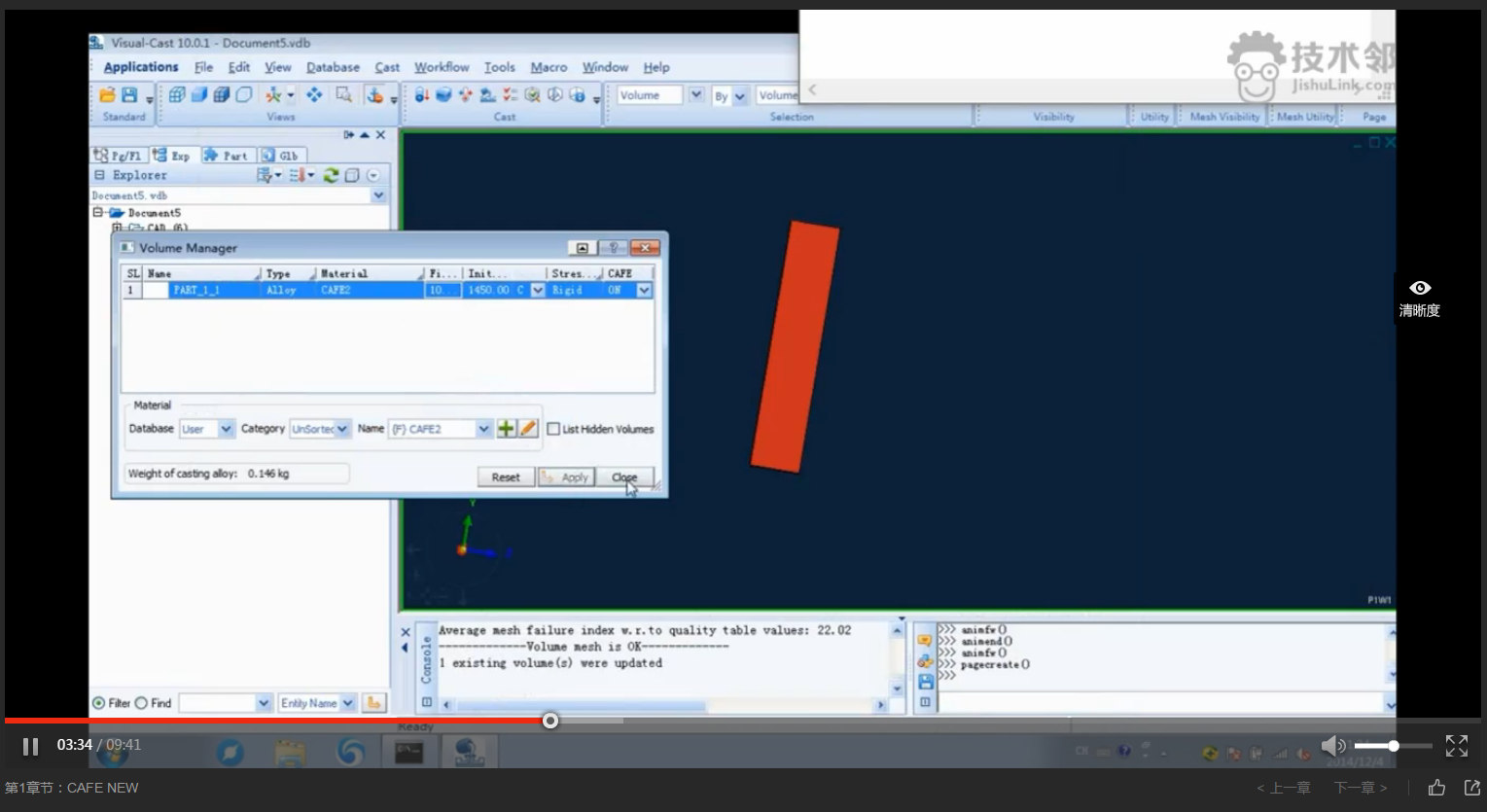Activate the zoom window magnifier icon
This screenshot has width=1487, height=812.
(x=343, y=95)
